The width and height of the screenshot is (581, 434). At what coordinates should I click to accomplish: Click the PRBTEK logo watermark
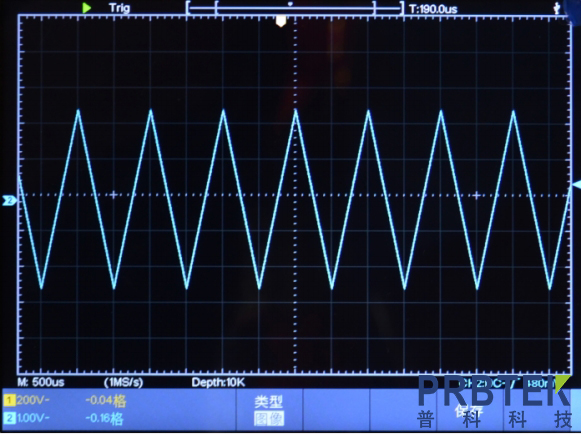click(494, 402)
